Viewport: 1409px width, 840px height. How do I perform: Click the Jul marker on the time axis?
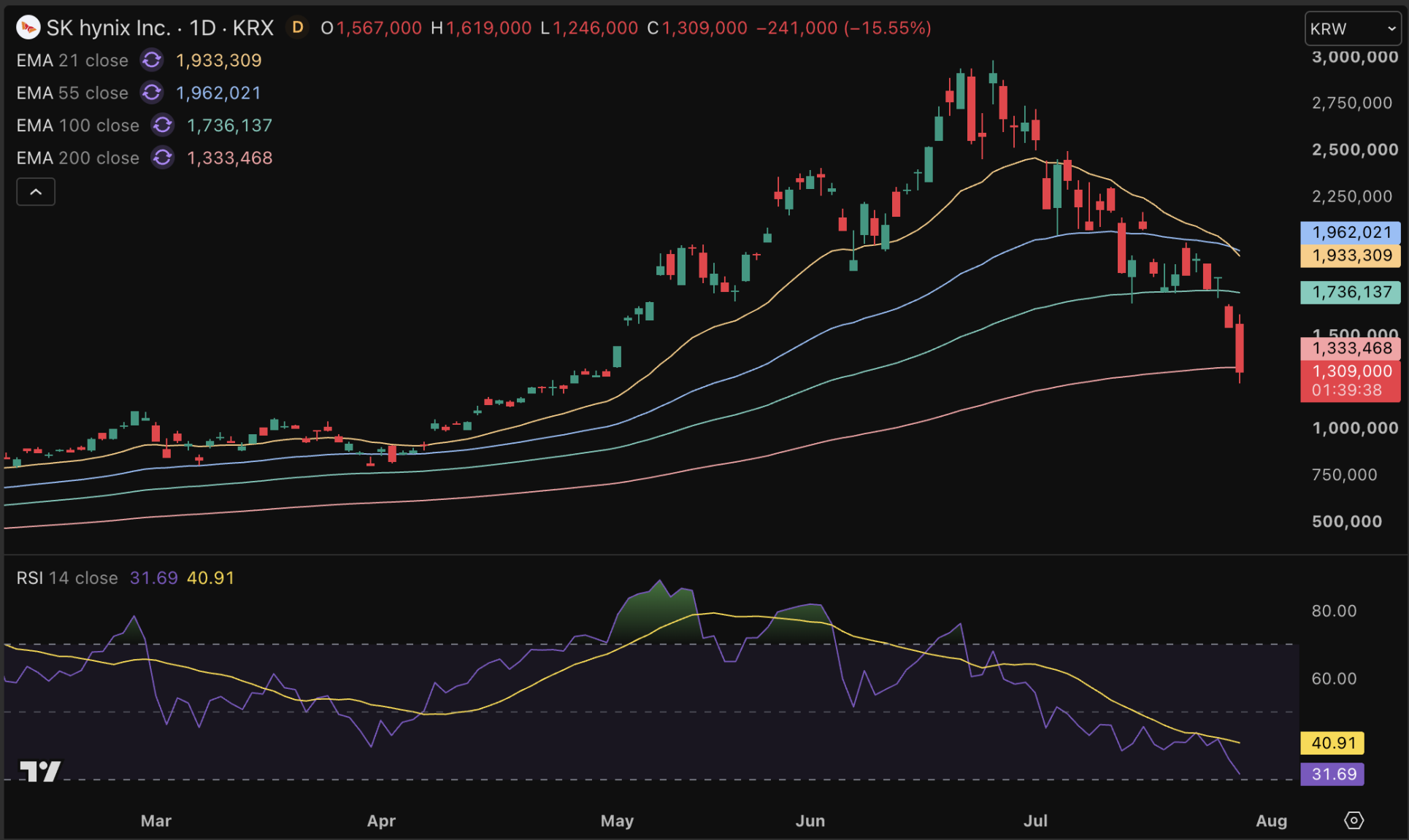tap(1035, 820)
